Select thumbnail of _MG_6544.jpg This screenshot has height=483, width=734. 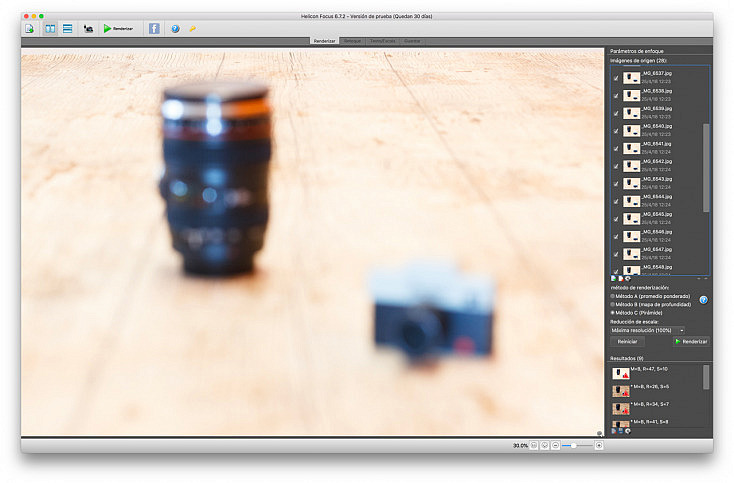point(631,201)
